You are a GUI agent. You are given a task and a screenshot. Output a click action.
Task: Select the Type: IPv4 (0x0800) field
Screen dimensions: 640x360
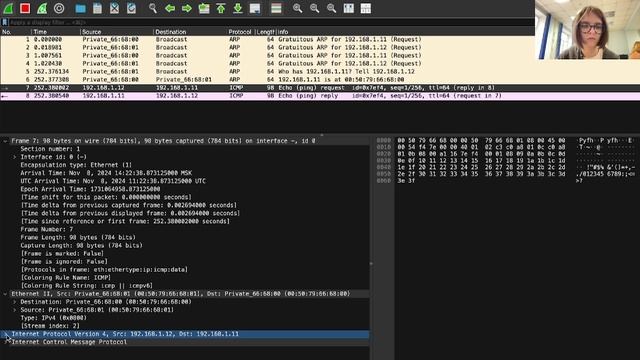click(x=53, y=318)
